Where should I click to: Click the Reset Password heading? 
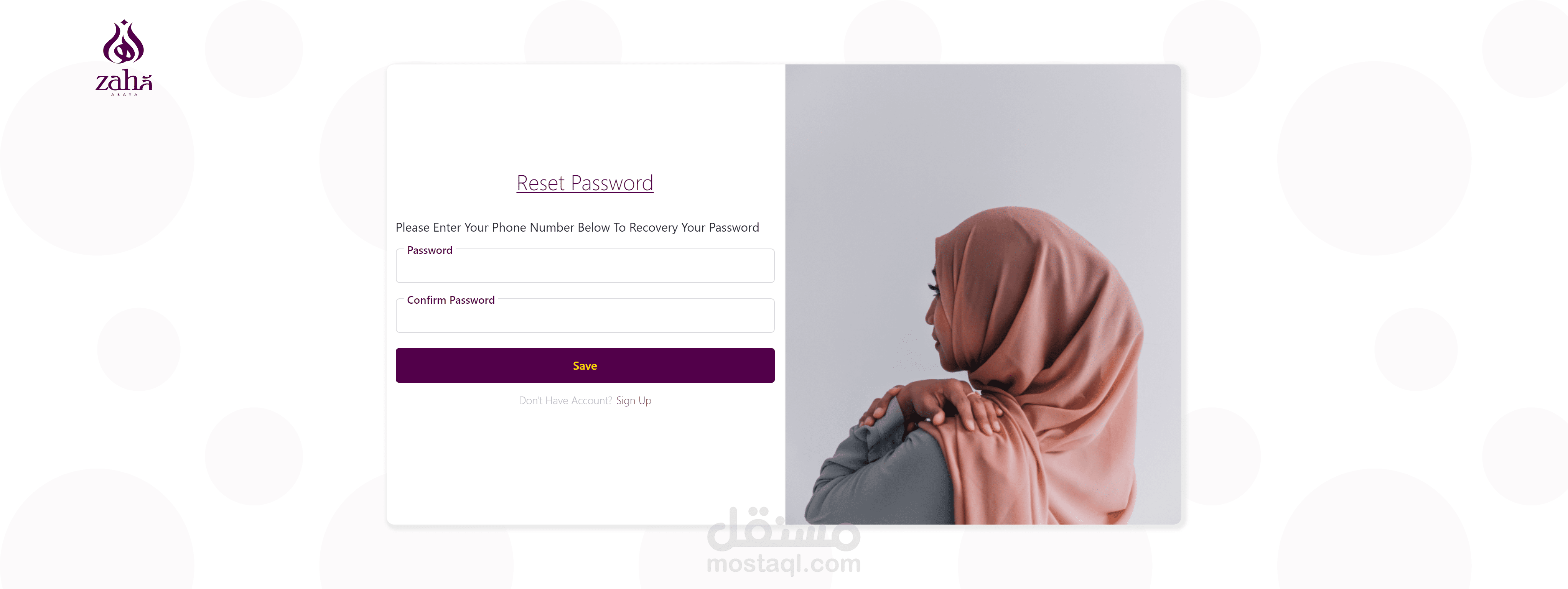click(x=585, y=183)
